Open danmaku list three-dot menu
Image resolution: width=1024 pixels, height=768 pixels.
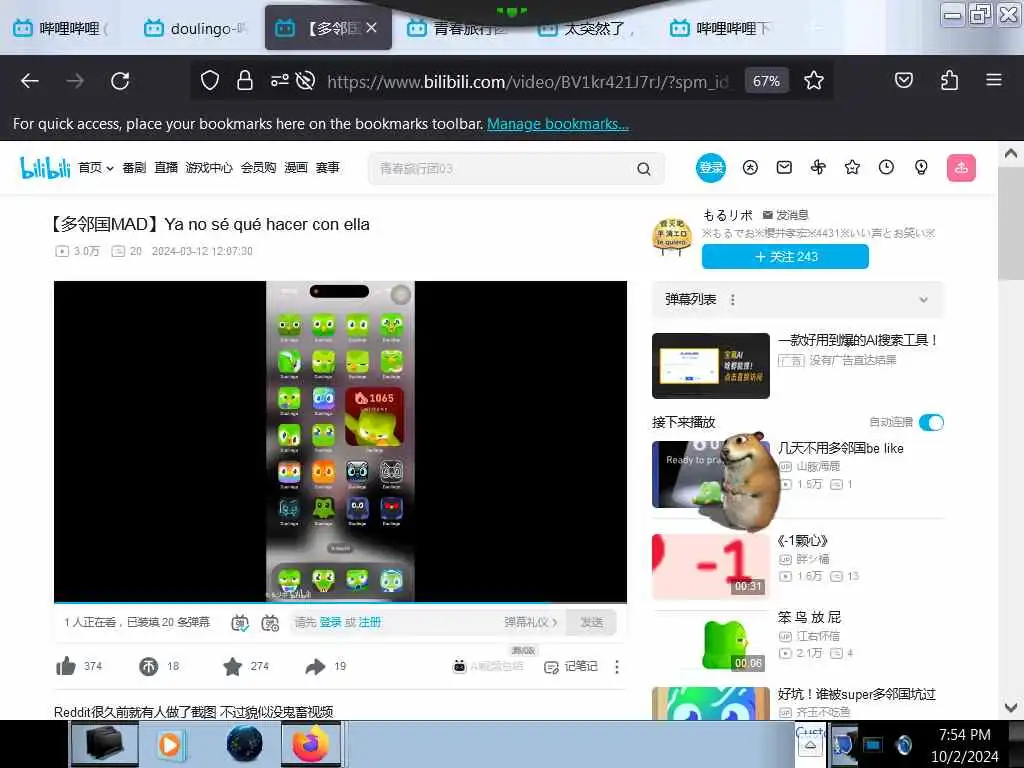pyautogui.click(x=733, y=300)
